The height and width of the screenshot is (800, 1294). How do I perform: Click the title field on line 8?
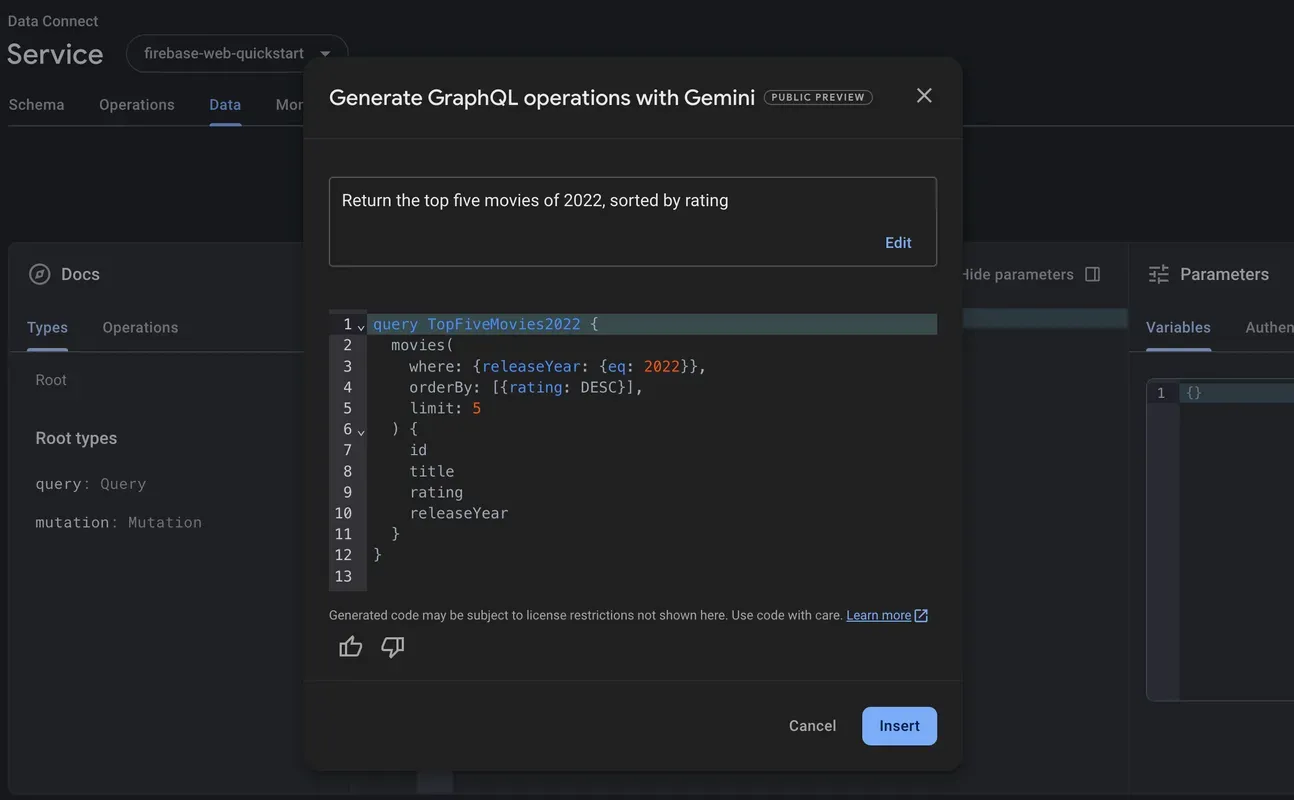pos(432,471)
